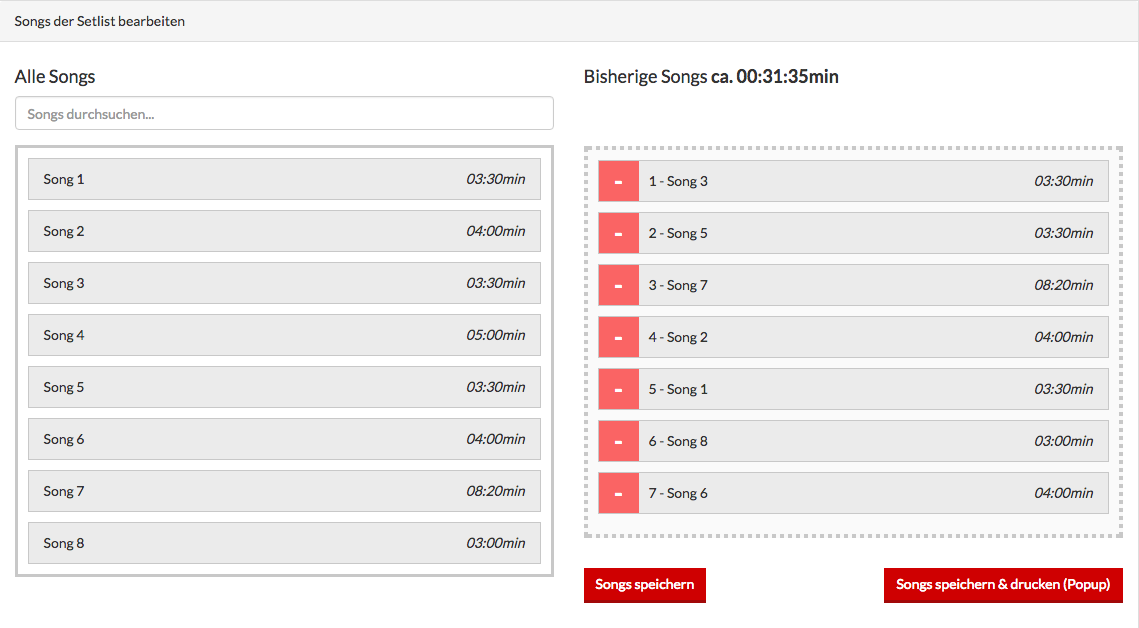Add Song 2 from Alle Songs list
1139x628 pixels.
(x=284, y=231)
